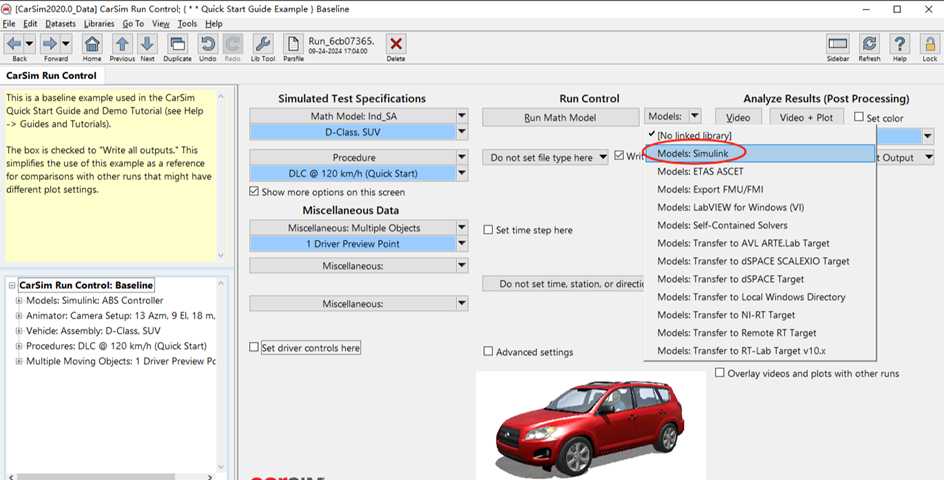Click the Math Model: Ind_SA button
Viewport: 944px width, 480px height.
pyautogui.click(x=353, y=116)
